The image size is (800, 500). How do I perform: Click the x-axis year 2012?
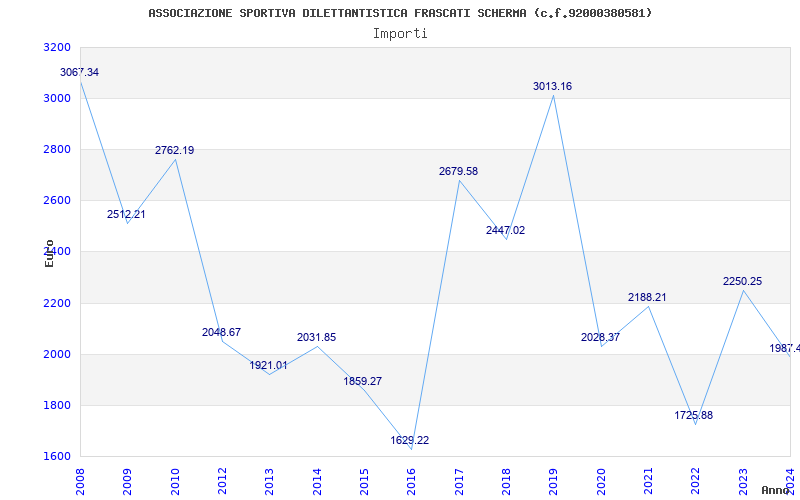click(x=222, y=482)
